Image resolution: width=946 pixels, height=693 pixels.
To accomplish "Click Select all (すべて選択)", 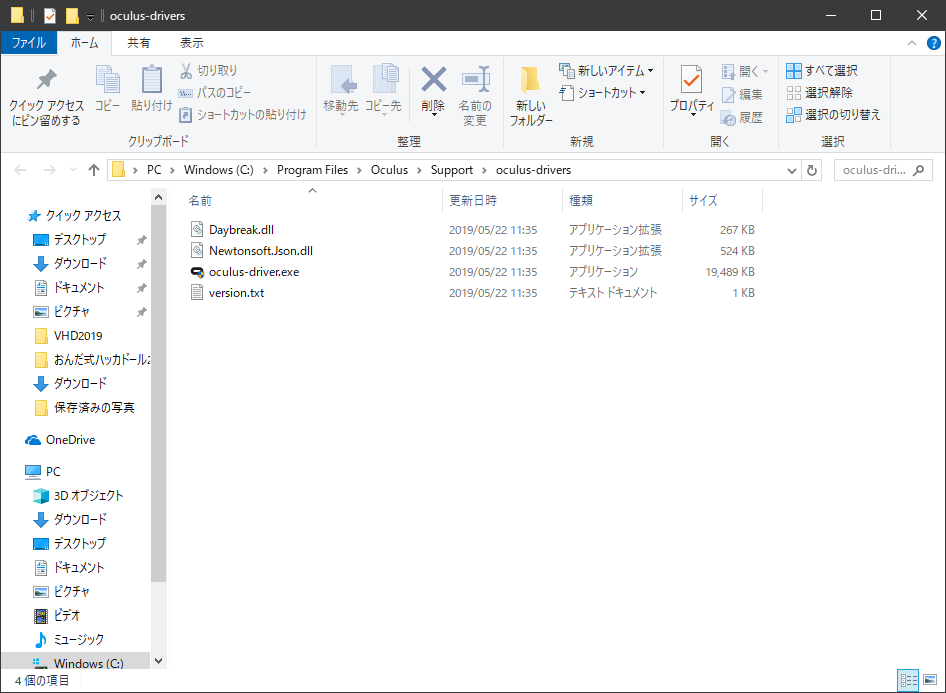I will [822, 71].
